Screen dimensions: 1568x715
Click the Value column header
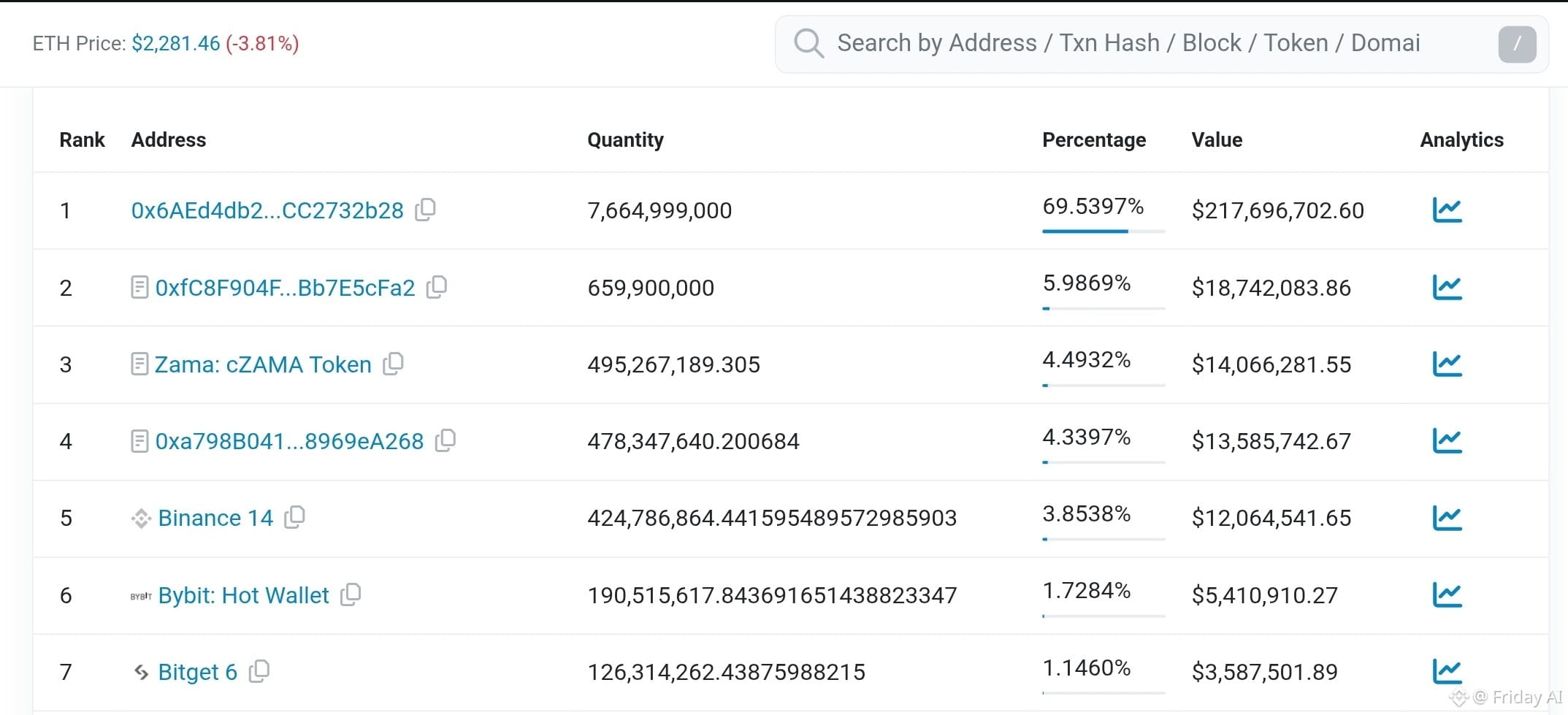(x=1217, y=139)
